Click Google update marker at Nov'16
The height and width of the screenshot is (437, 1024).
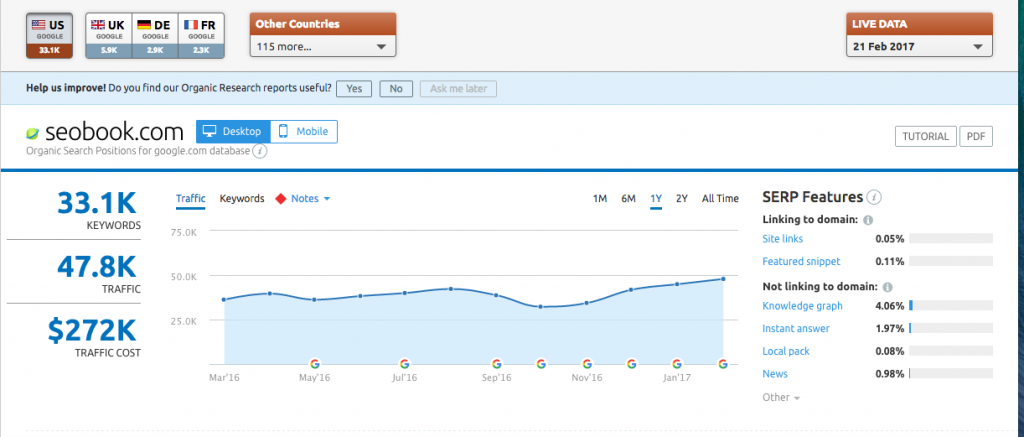pyautogui.click(x=587, y=364)
